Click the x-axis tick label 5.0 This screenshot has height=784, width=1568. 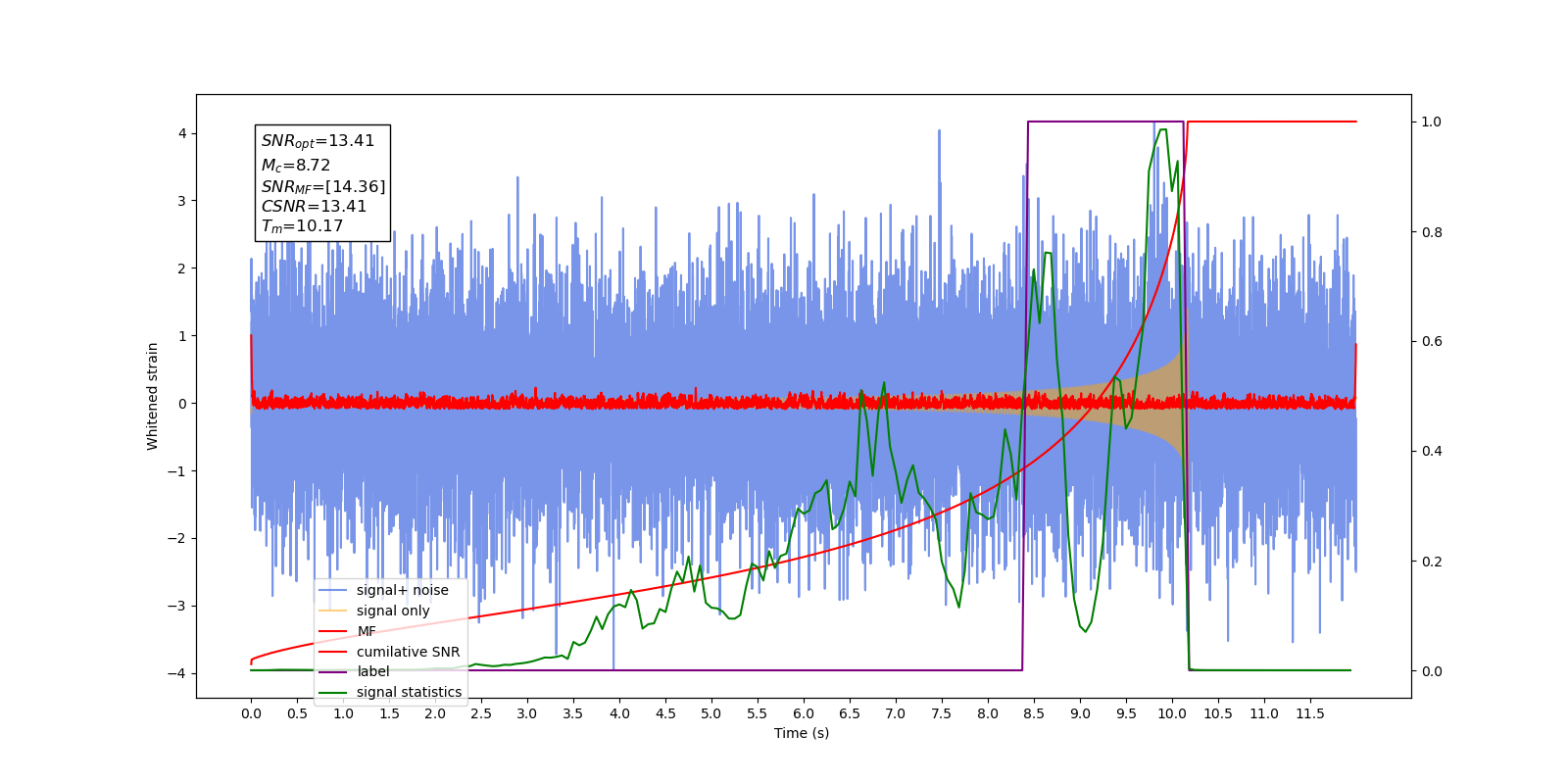coord(711,713)
